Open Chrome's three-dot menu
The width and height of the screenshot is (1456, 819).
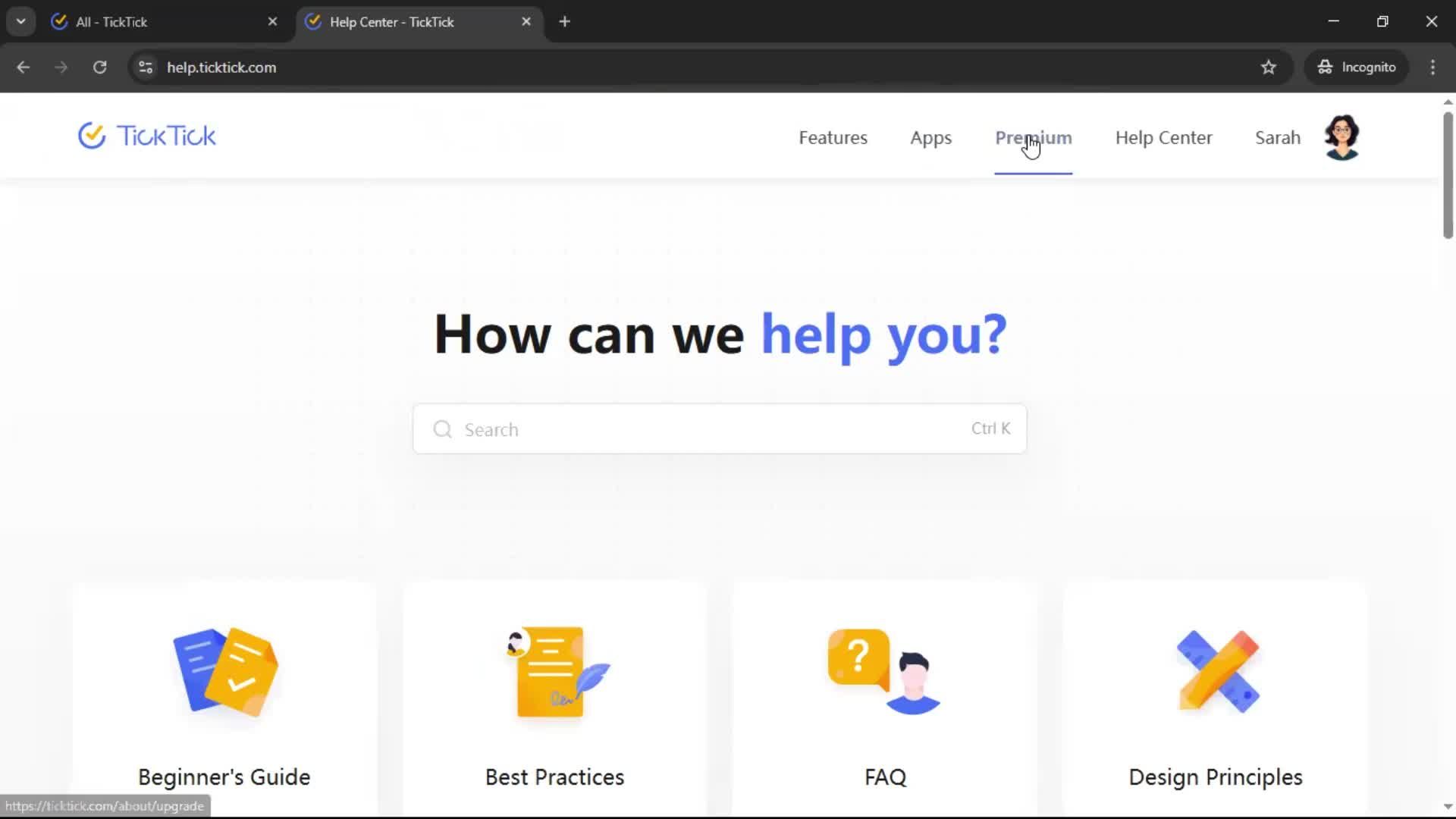pyautogui.click(x=1432, y=67)
